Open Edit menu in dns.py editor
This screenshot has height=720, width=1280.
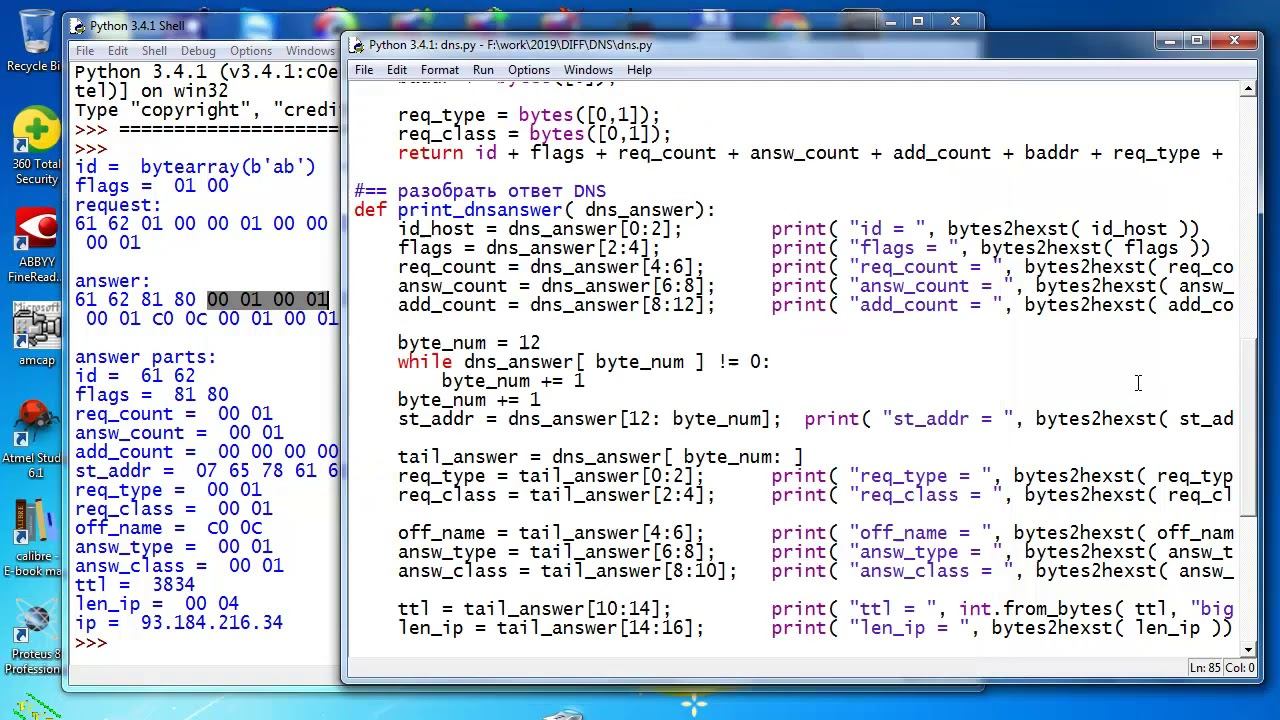coord(397,70)
